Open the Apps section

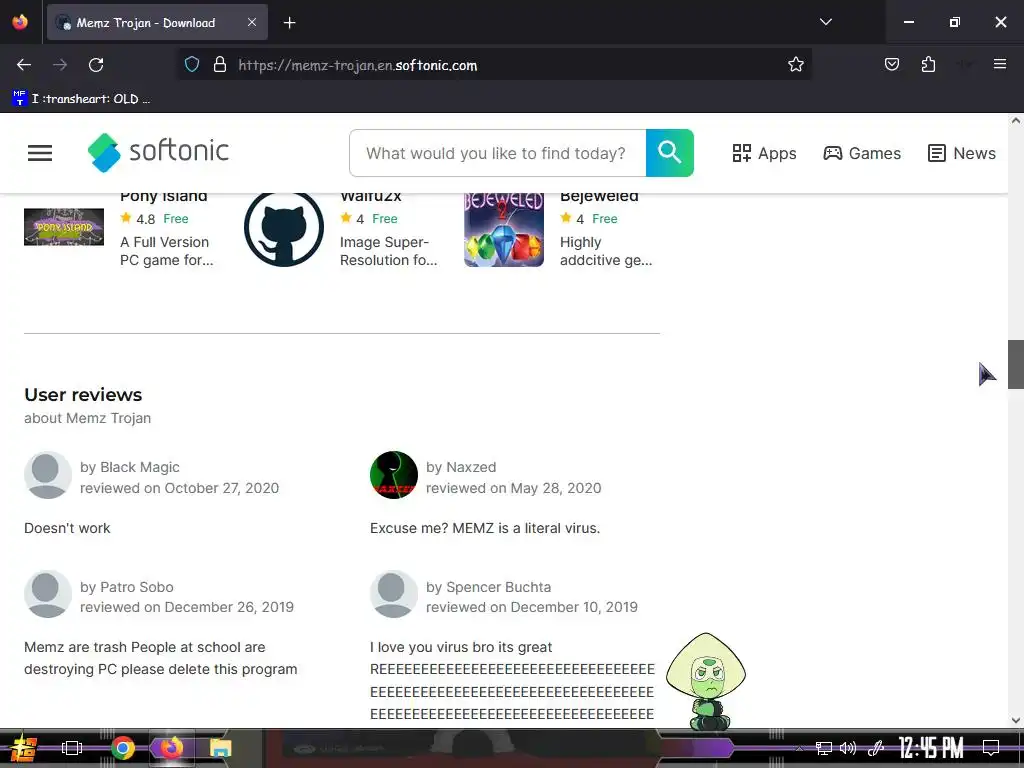[x=764, y=153]
